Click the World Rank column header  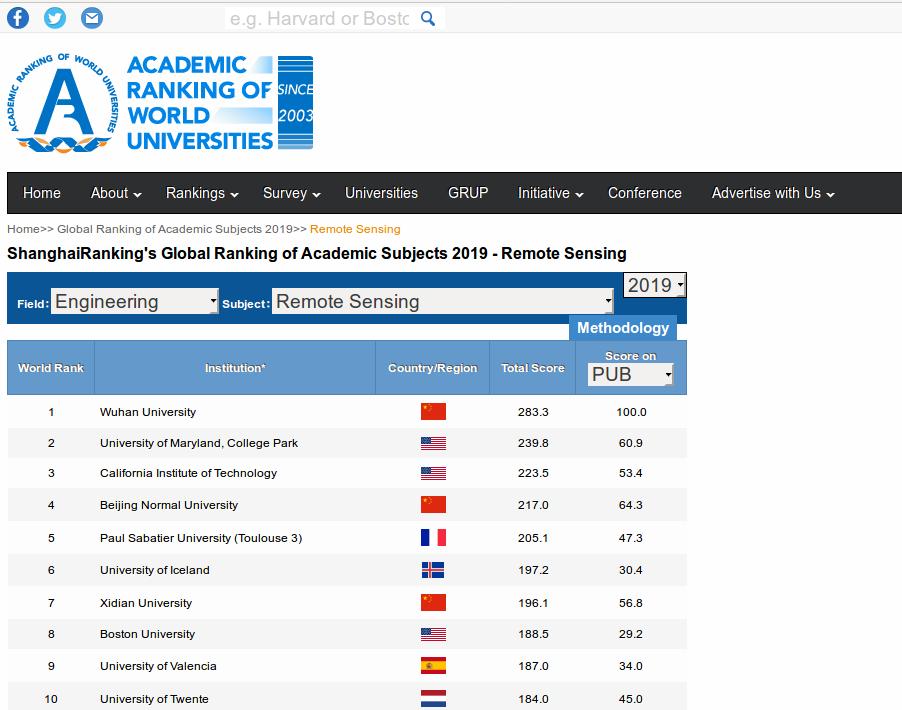[x=51, y=368]
